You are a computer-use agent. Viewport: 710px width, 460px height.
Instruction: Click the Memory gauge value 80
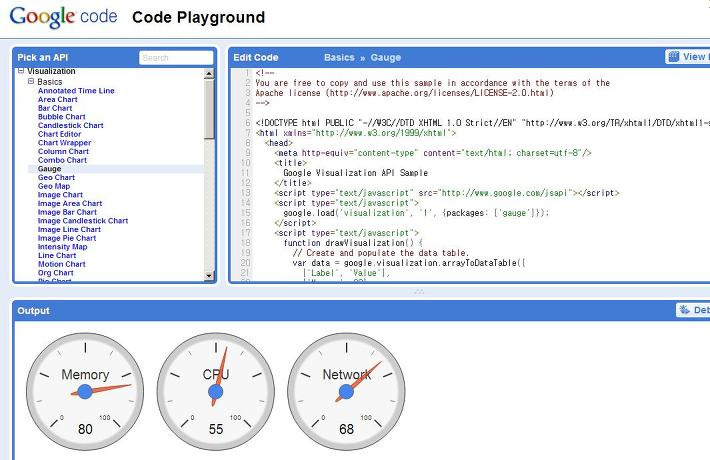[x=85, y=429]
